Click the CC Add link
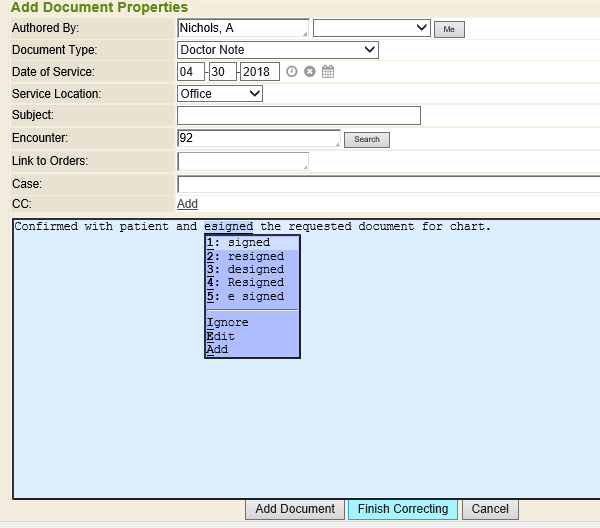Viewport: 600px width, 528px height. [x=187, y=204]
